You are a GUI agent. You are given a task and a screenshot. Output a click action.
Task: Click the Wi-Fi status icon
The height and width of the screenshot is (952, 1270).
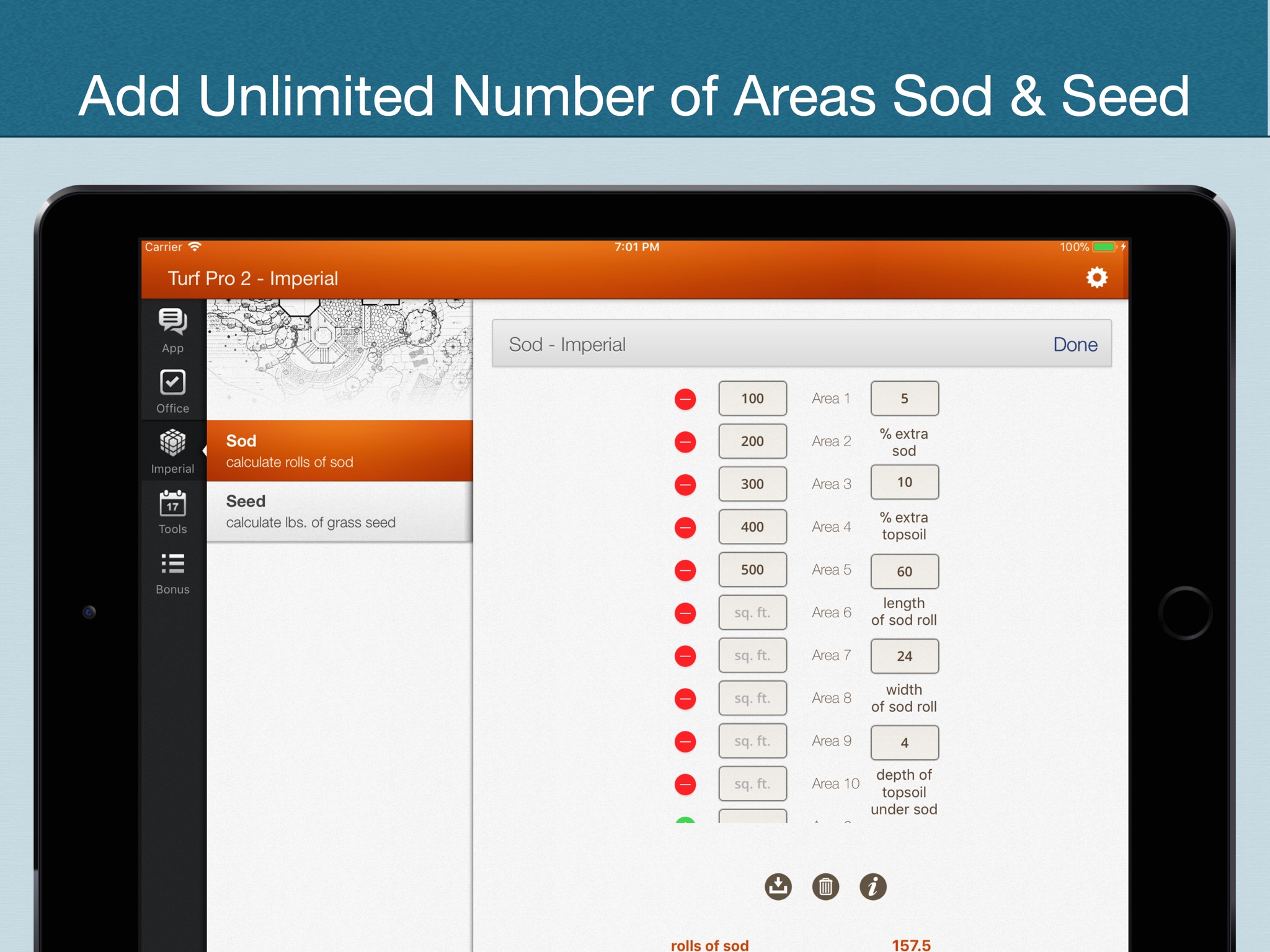point(195,247)
